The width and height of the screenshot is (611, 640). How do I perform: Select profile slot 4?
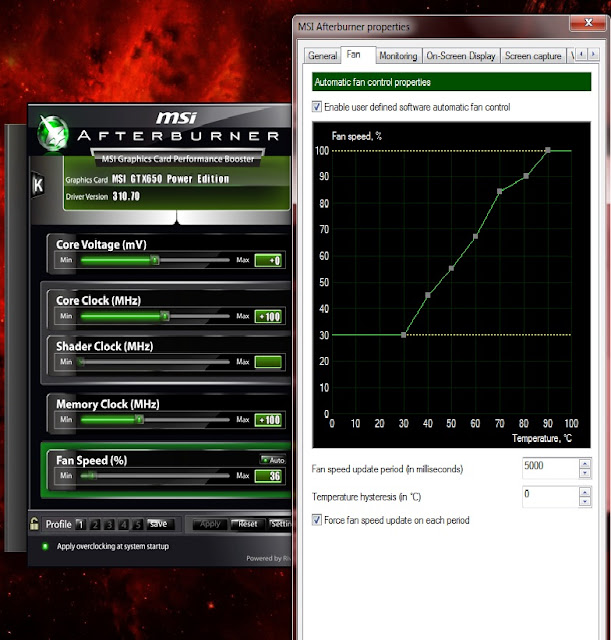pyautogui.click(x=124, y=524)
